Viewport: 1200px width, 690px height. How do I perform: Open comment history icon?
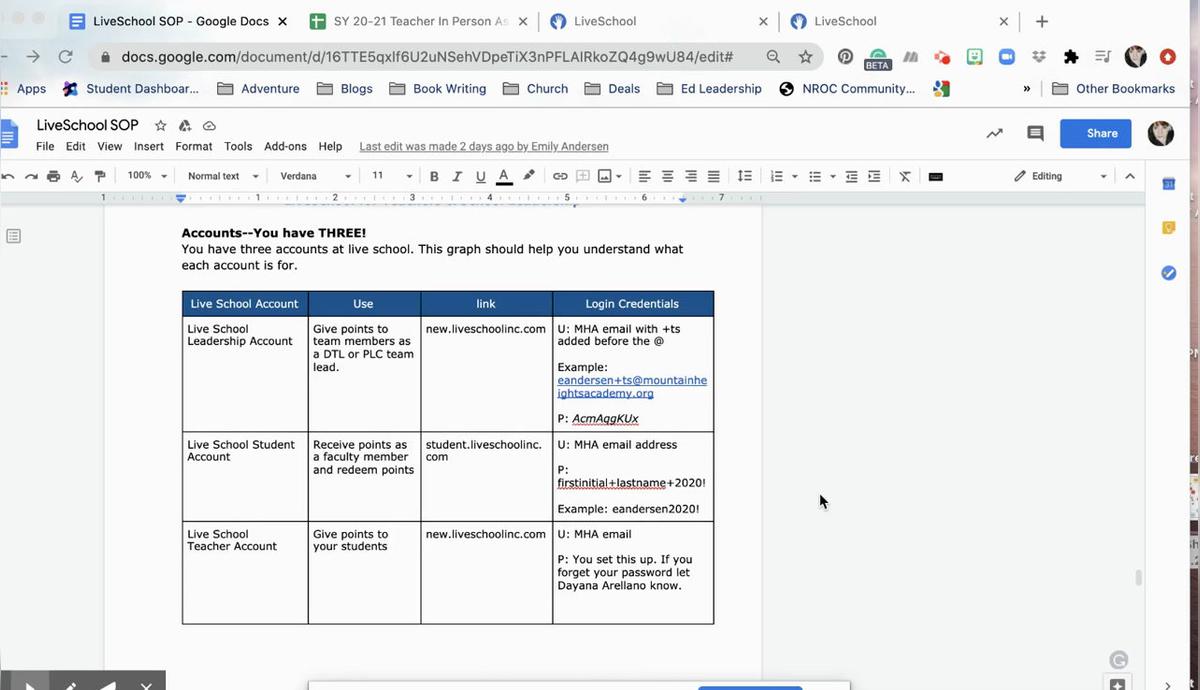(1035, 133)
